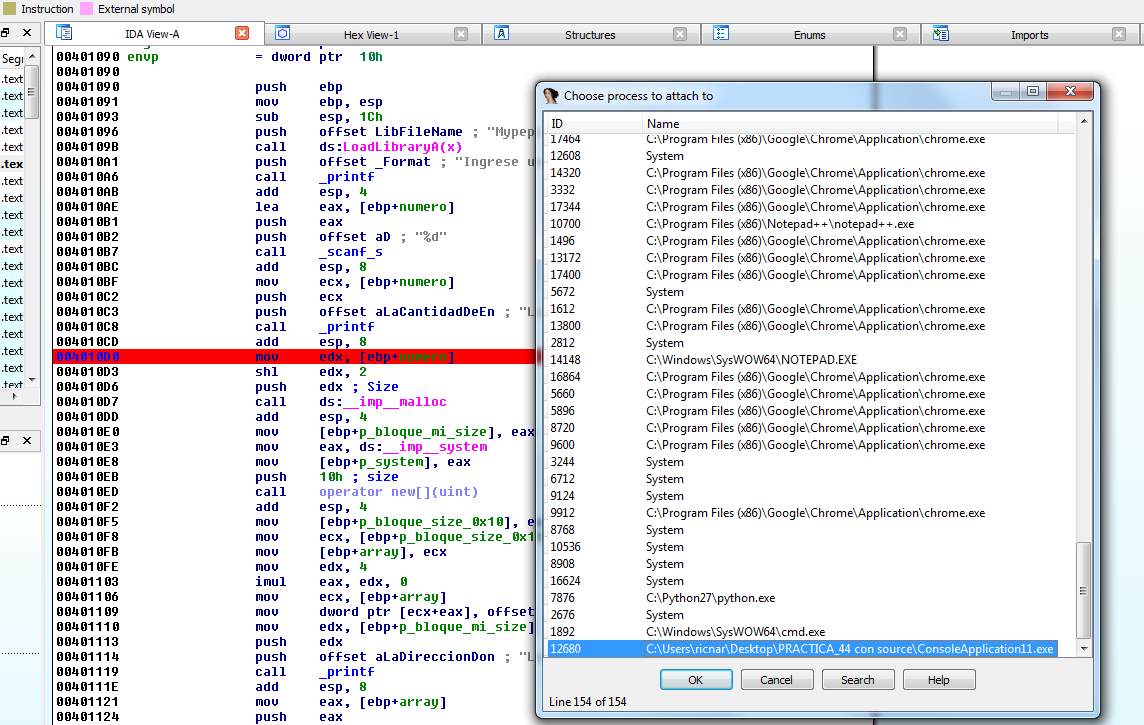Float the lower-left docked panel
This screenshot has width=1144, height=725.
click(6, 441)
